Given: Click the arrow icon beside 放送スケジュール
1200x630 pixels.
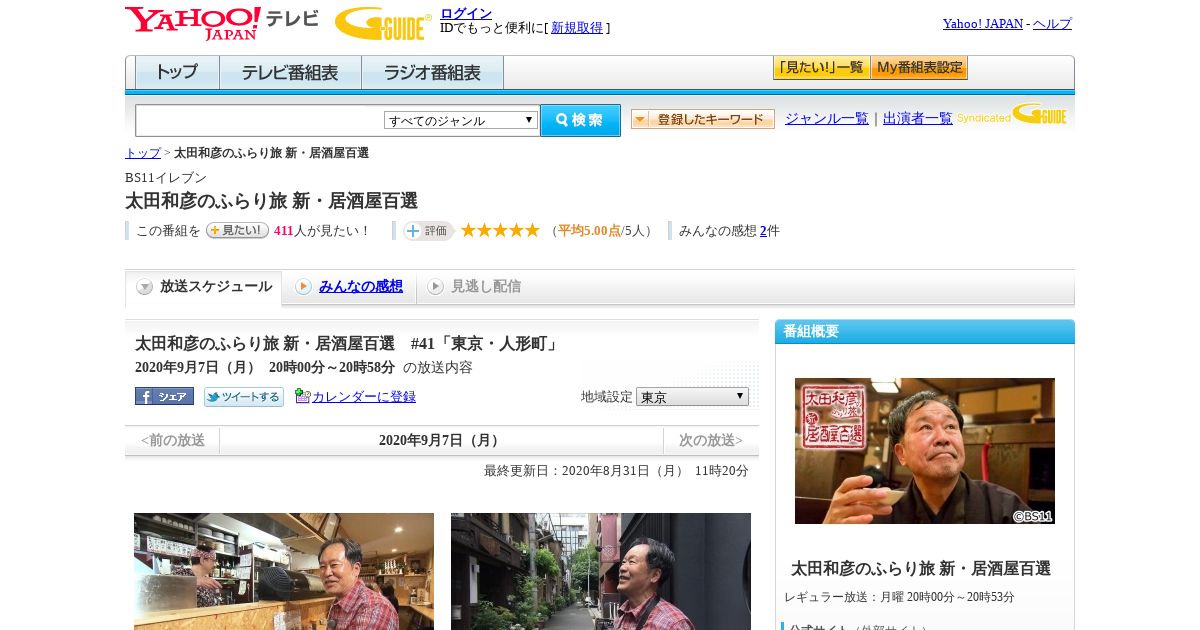Looking at the screenshot, I should (145, 287).
